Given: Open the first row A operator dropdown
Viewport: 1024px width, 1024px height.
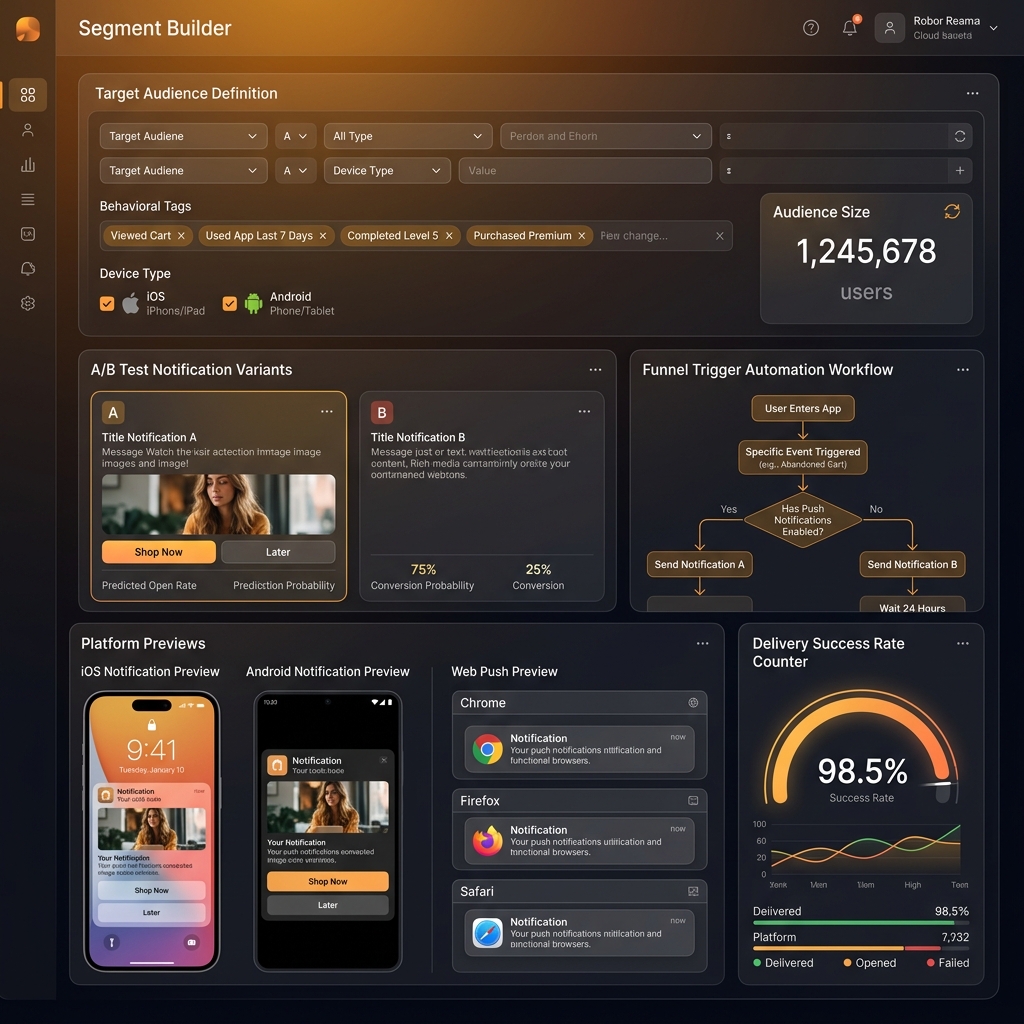Looking at the screenshot, I should 295,136.
